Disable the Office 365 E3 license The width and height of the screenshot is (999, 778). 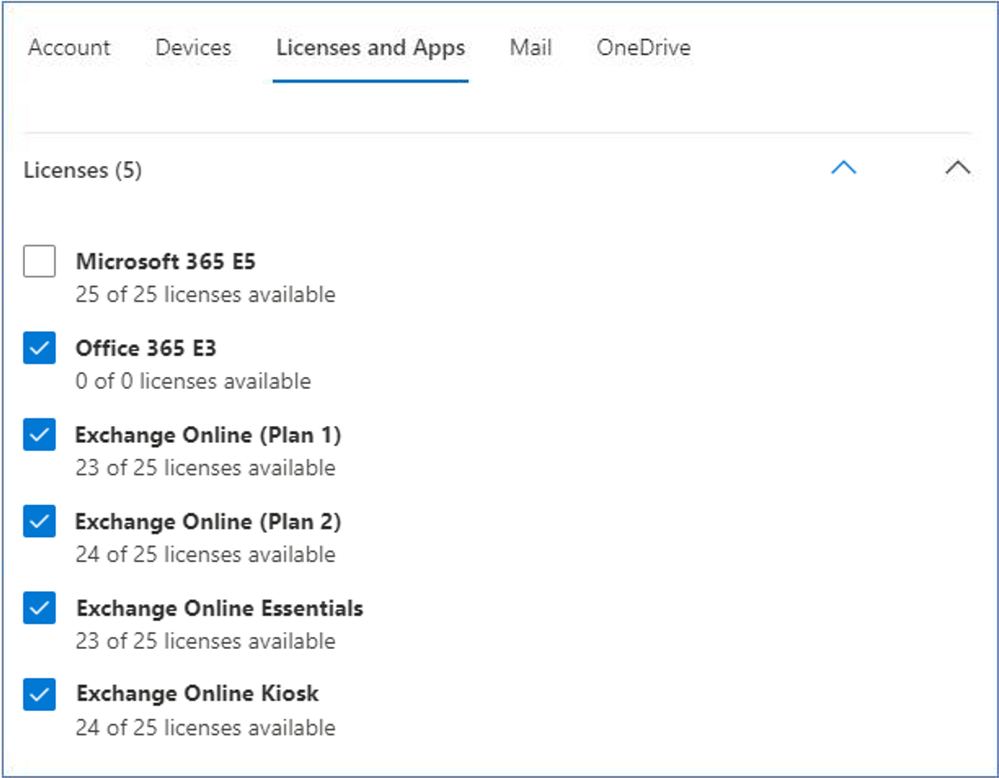[x=39, y=348]
